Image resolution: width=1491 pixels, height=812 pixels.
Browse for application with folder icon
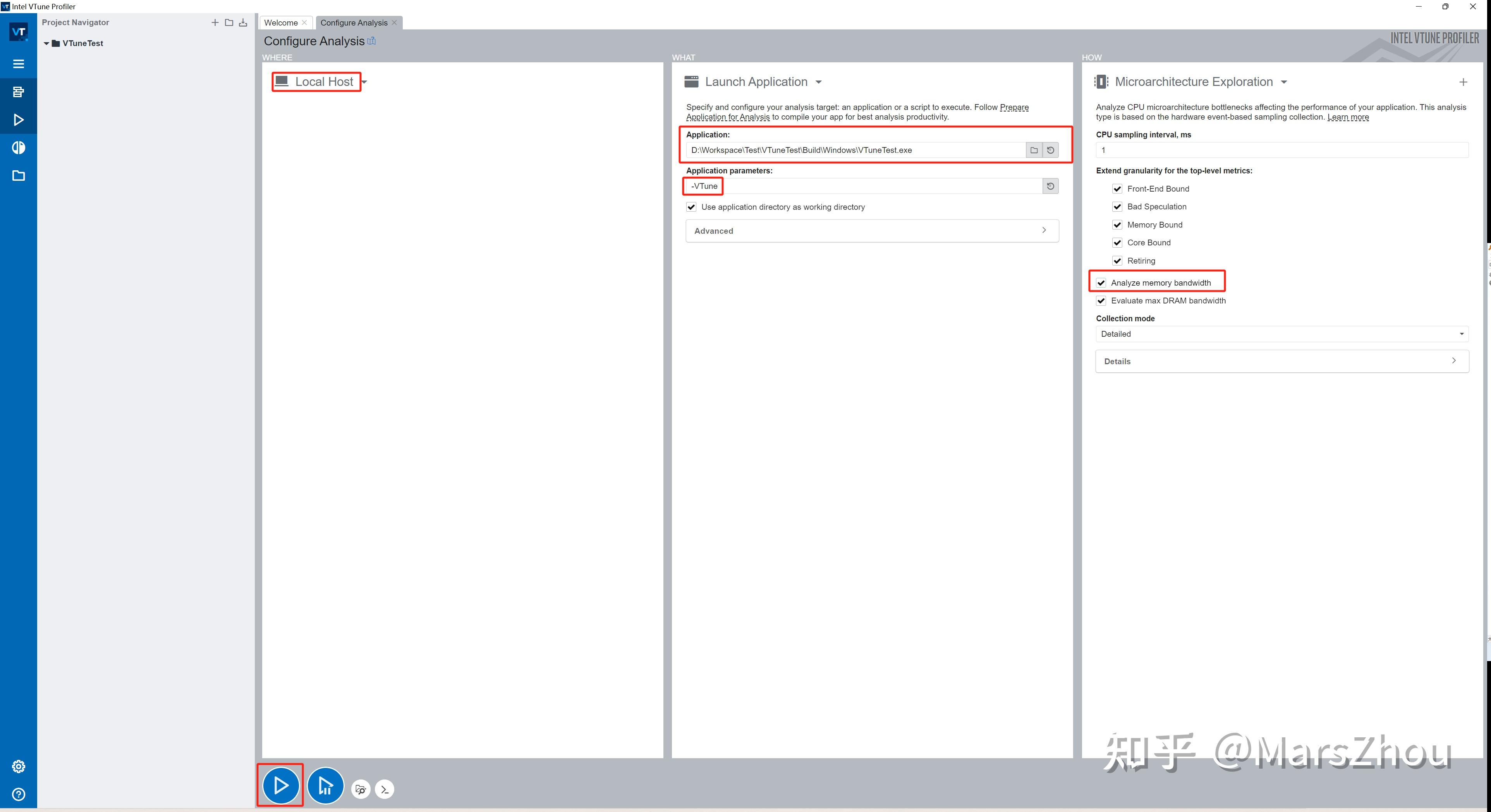[x=1034, y=151]
